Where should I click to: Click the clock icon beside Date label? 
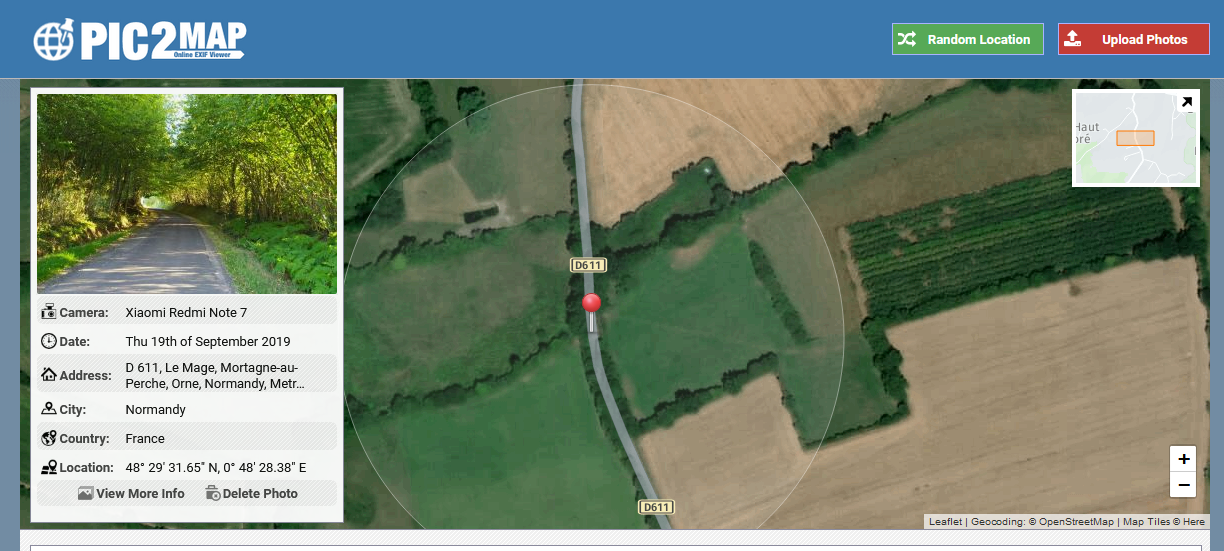click(49, 341)
